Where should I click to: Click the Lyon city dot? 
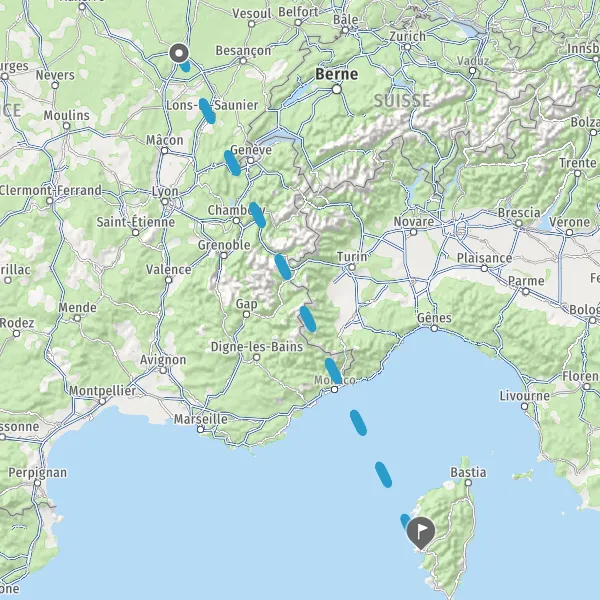point(165,202)
